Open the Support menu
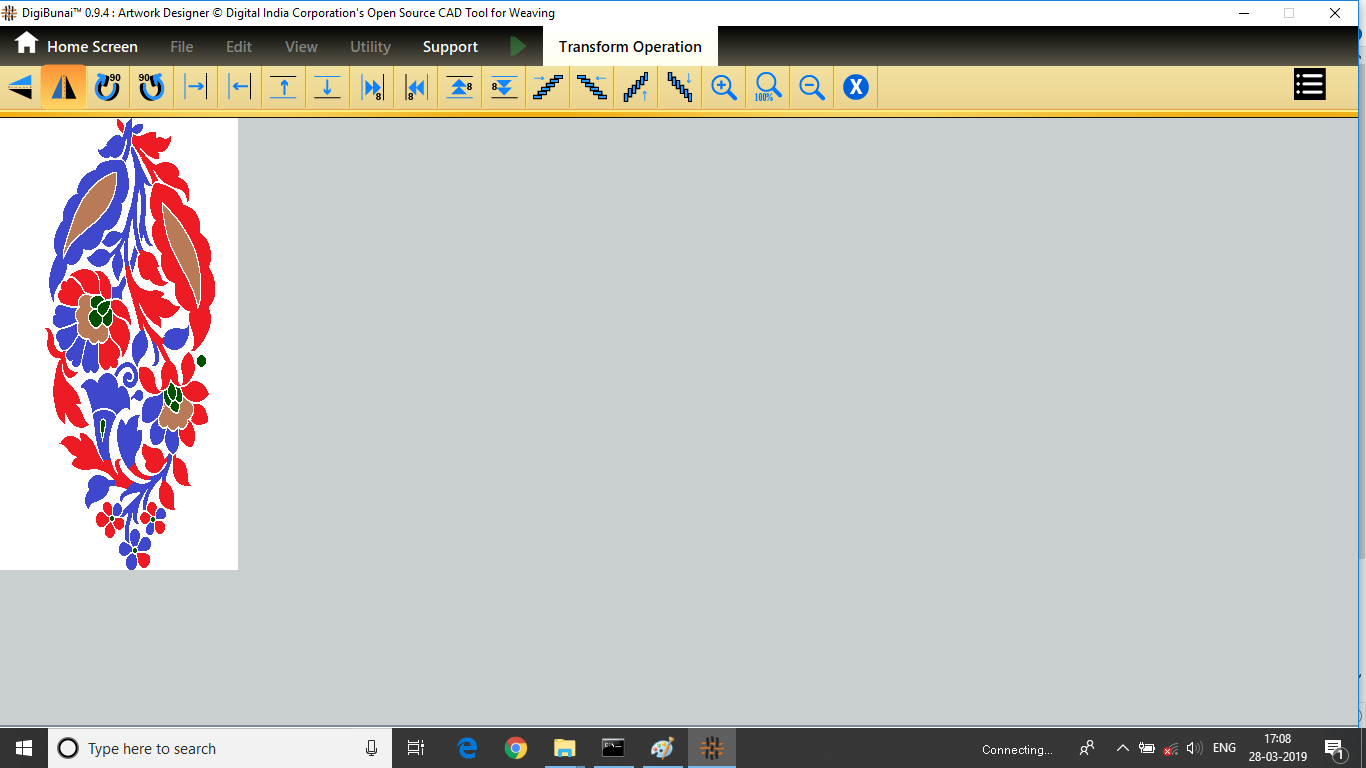 coord(450,47)
